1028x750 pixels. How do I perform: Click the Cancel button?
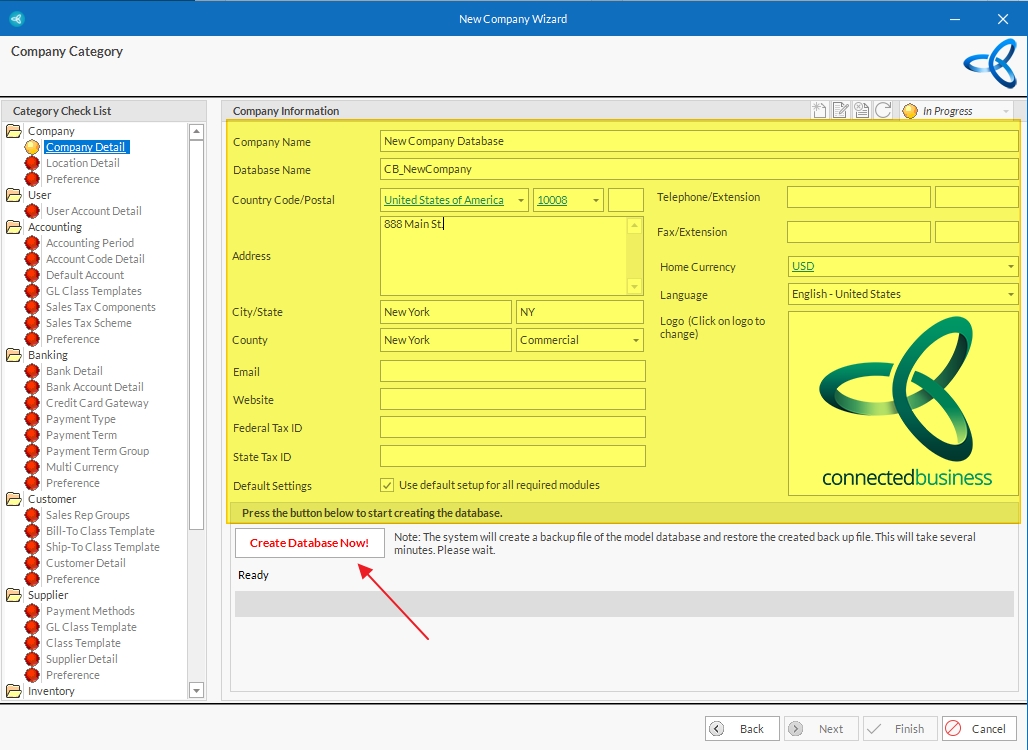coord(979,729)
